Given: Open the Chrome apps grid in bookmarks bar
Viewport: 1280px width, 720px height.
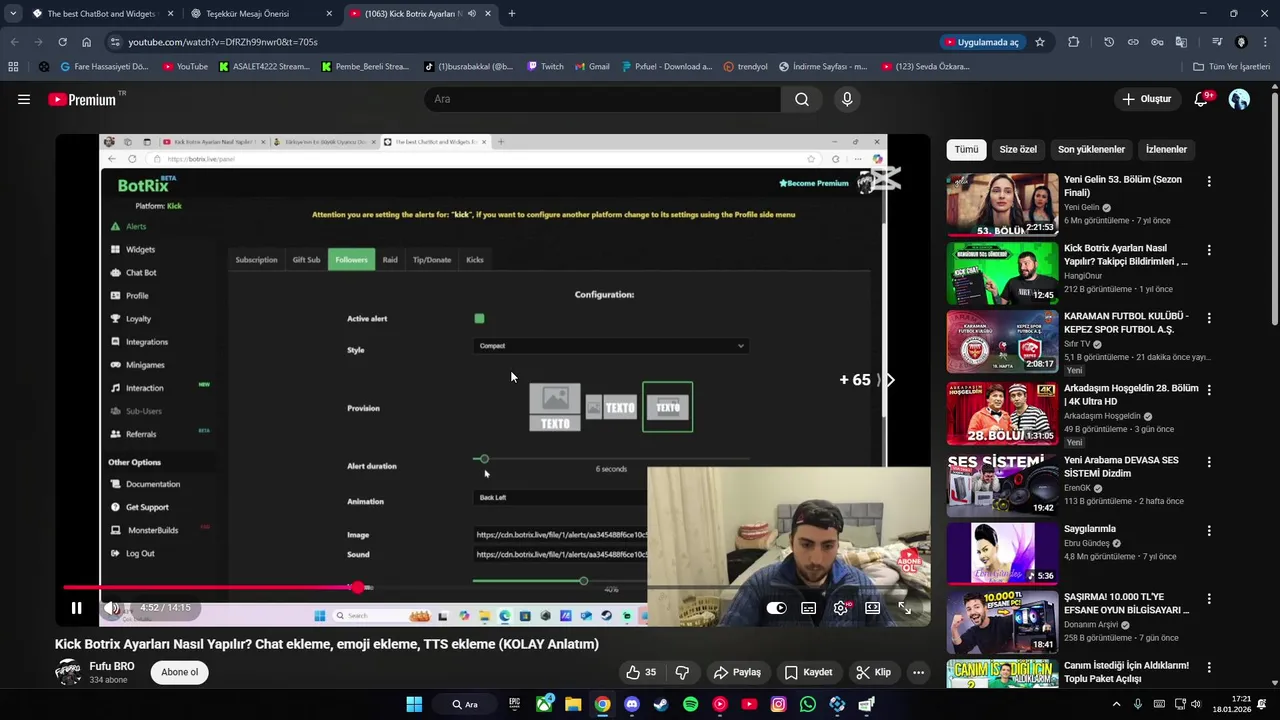Looking at the screenshot, I should coord(13,67).
